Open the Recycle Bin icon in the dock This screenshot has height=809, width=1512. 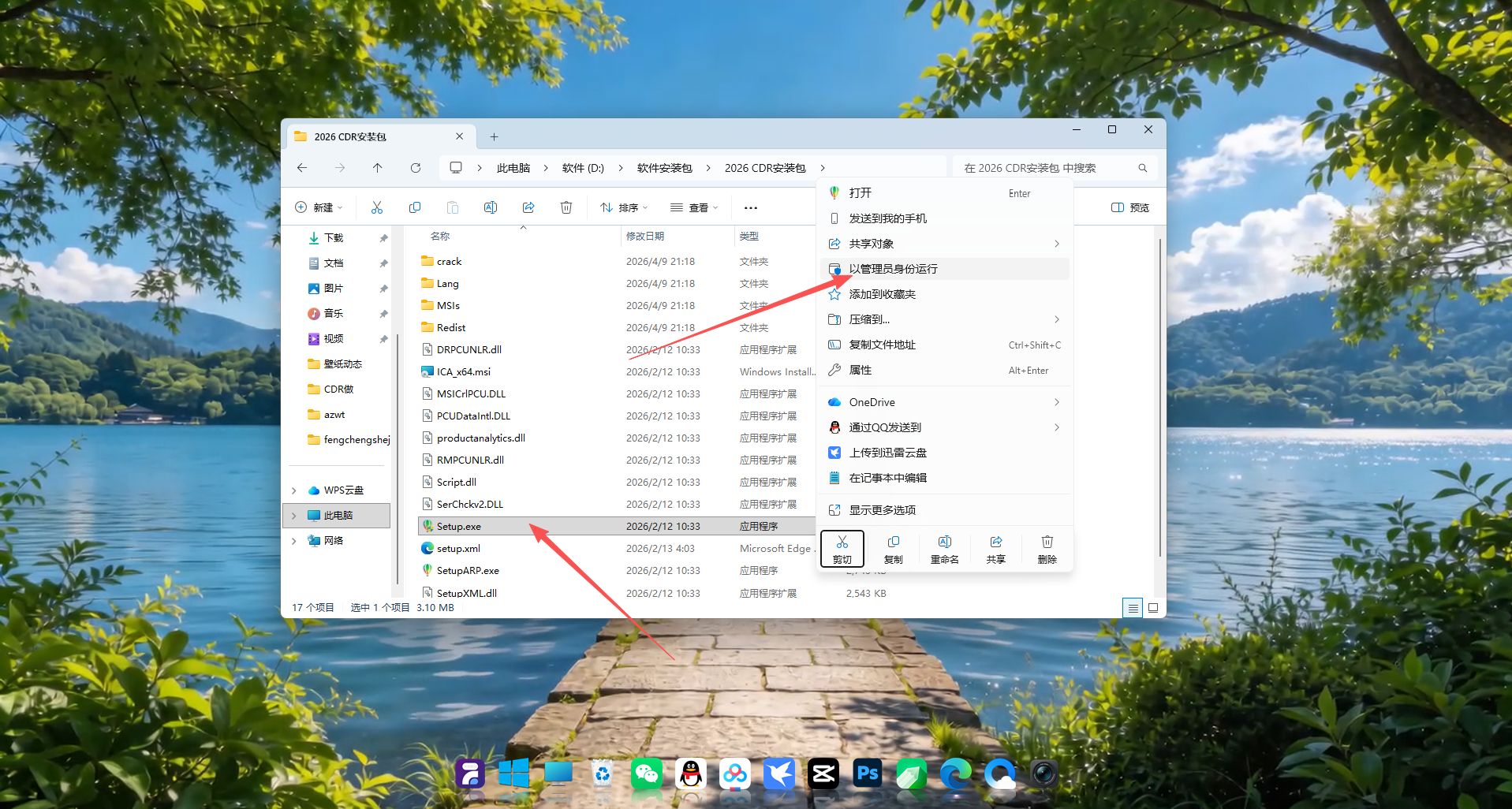tap(603, 774)
